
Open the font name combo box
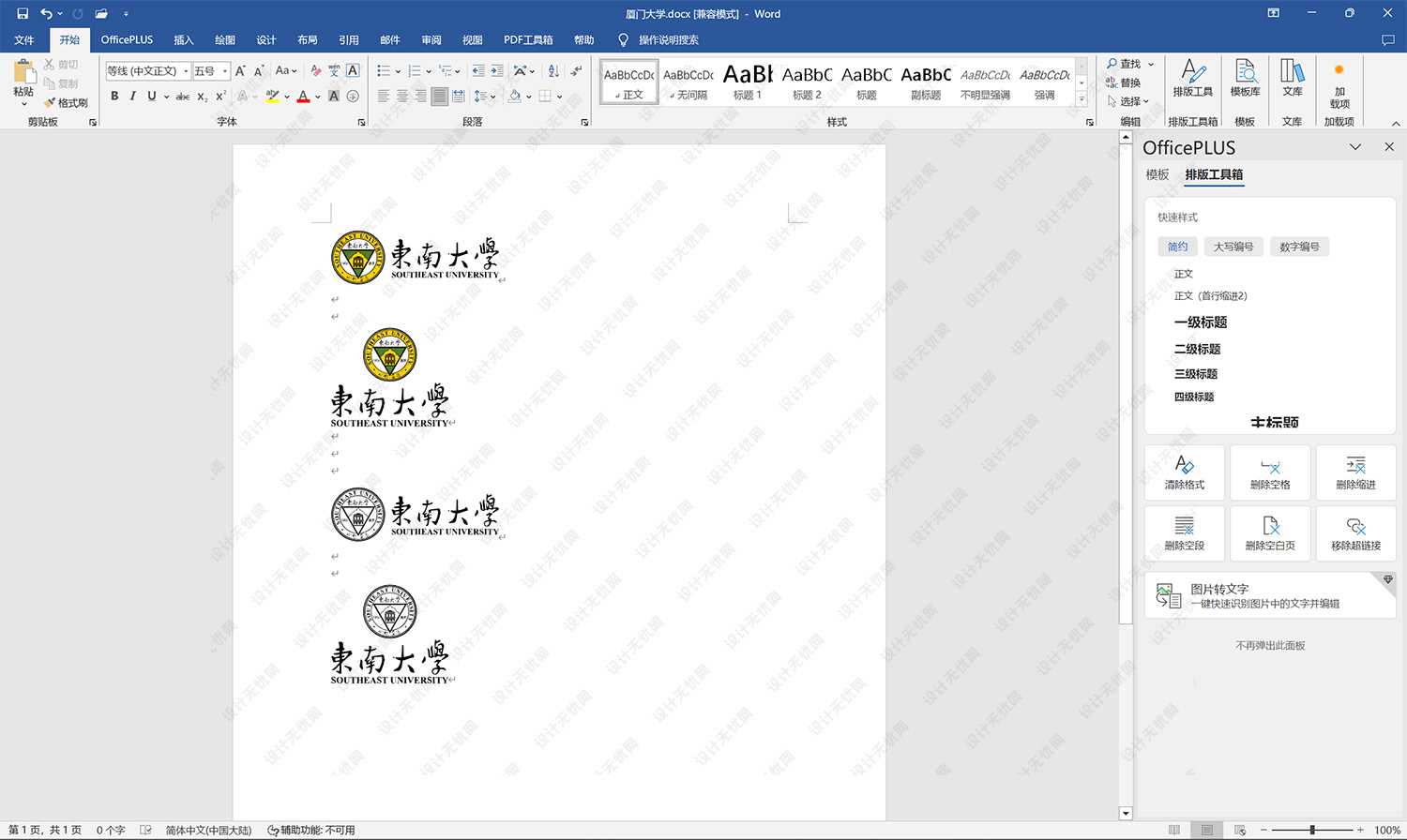pyautogui.click(x=148, y=71)
